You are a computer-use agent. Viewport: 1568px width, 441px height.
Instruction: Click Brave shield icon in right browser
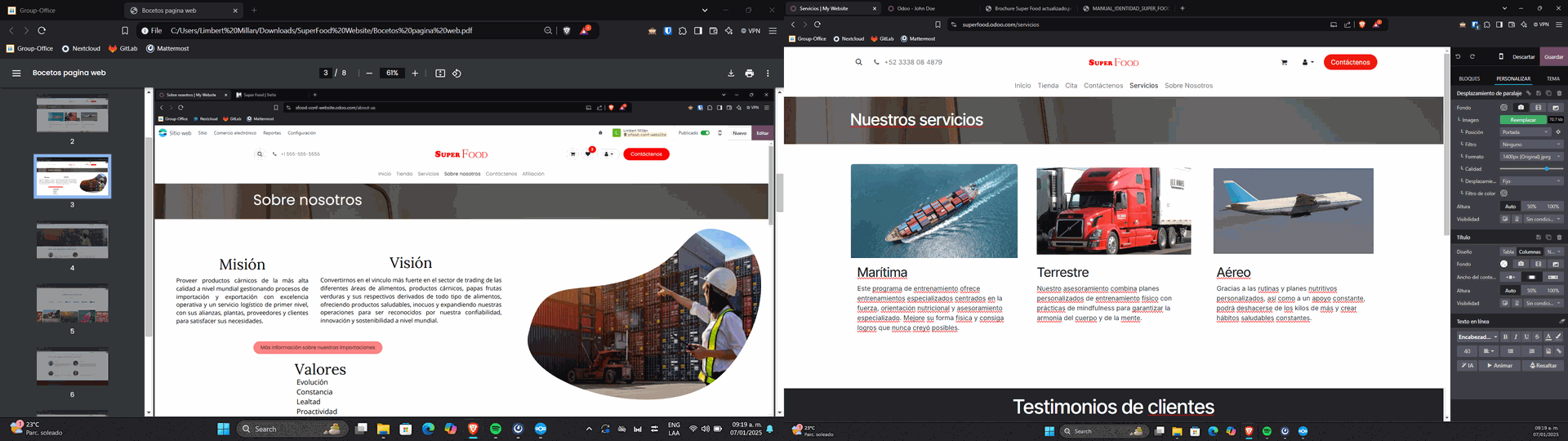1361,24
